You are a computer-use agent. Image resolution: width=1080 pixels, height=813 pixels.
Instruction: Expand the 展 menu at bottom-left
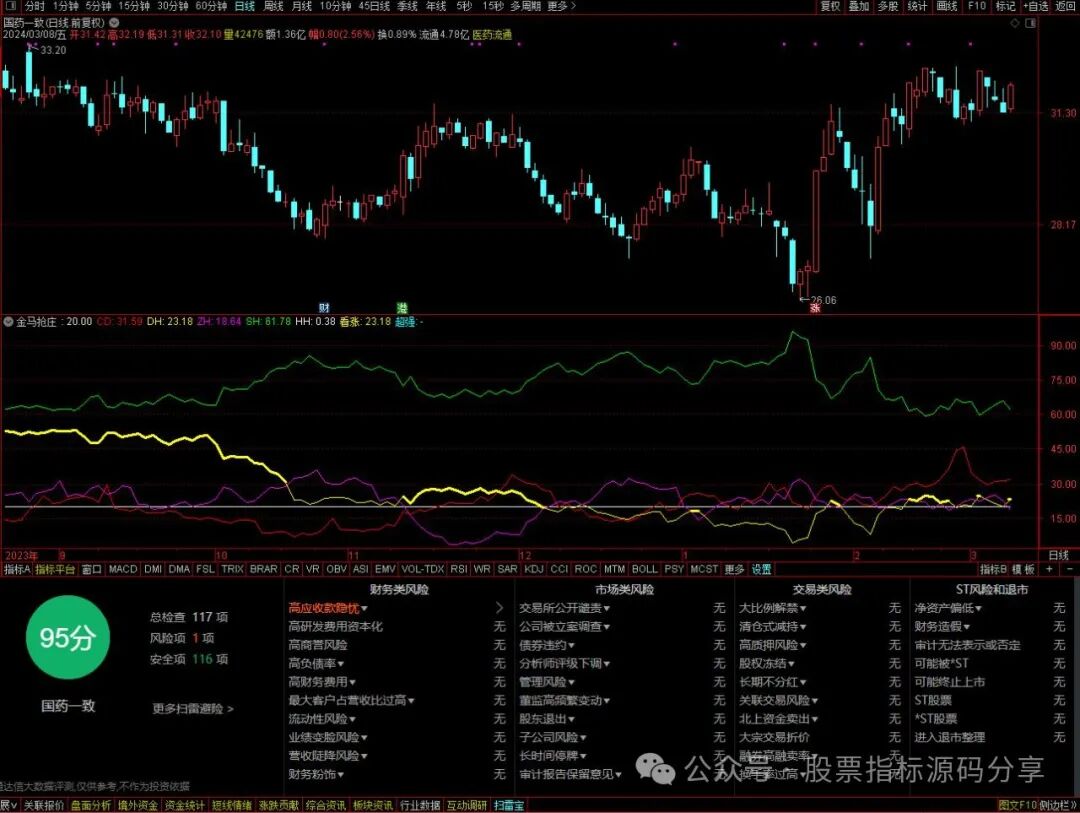point(8,805)
